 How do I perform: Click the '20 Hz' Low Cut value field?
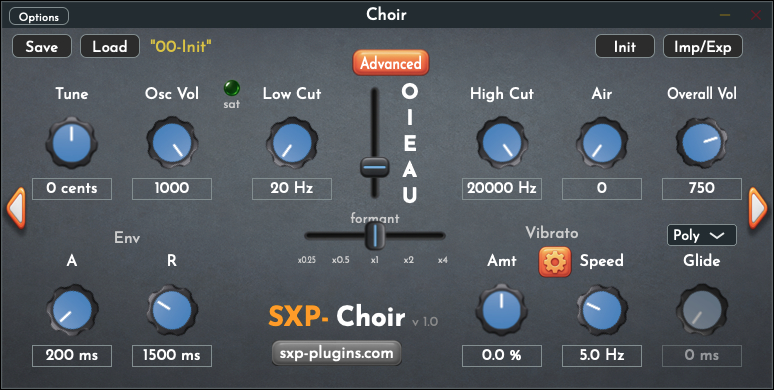[292, 189]
